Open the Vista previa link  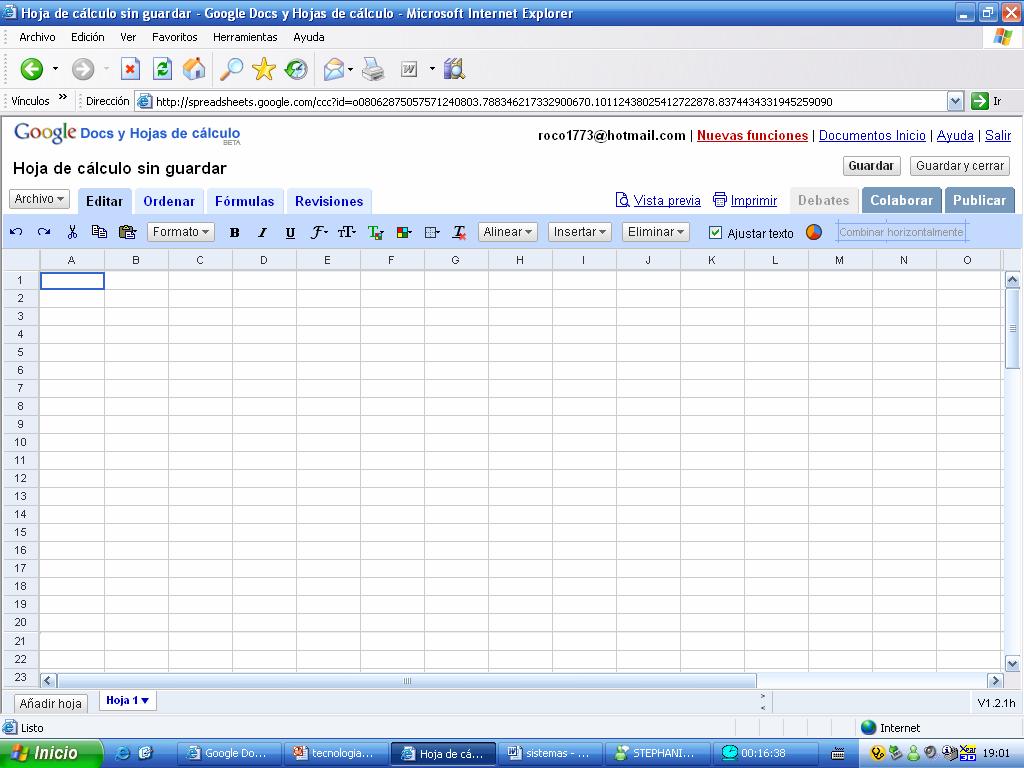tap(658, 200)
